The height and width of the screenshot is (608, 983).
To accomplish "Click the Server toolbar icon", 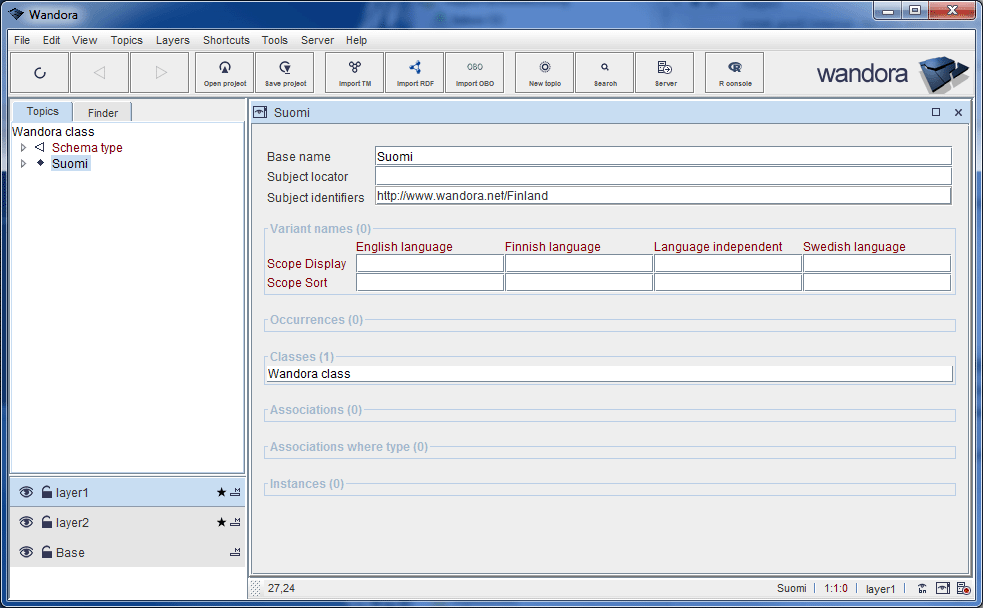I will coord(664,72).
